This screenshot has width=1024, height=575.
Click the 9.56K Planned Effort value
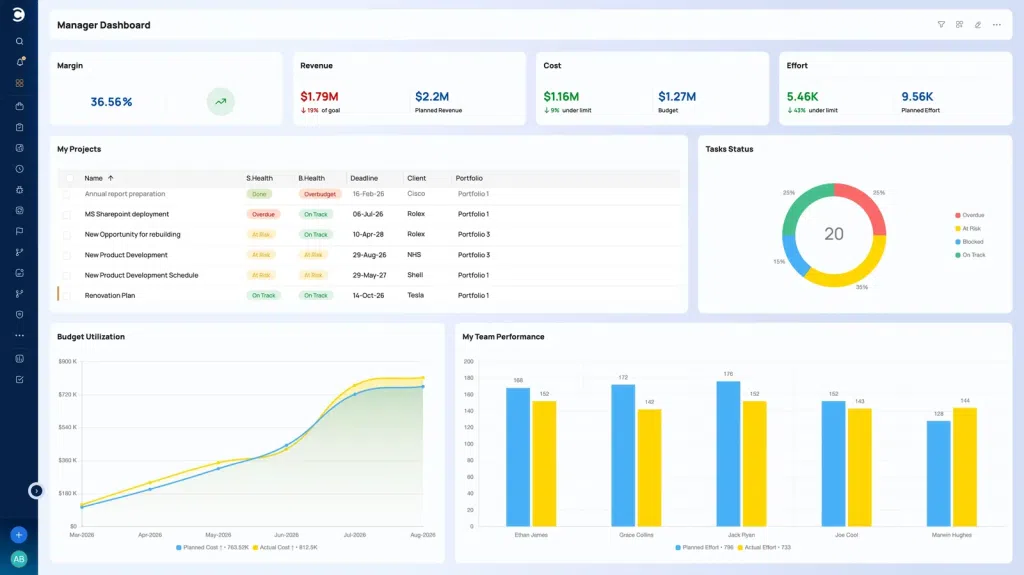click(x=917, y=97)
